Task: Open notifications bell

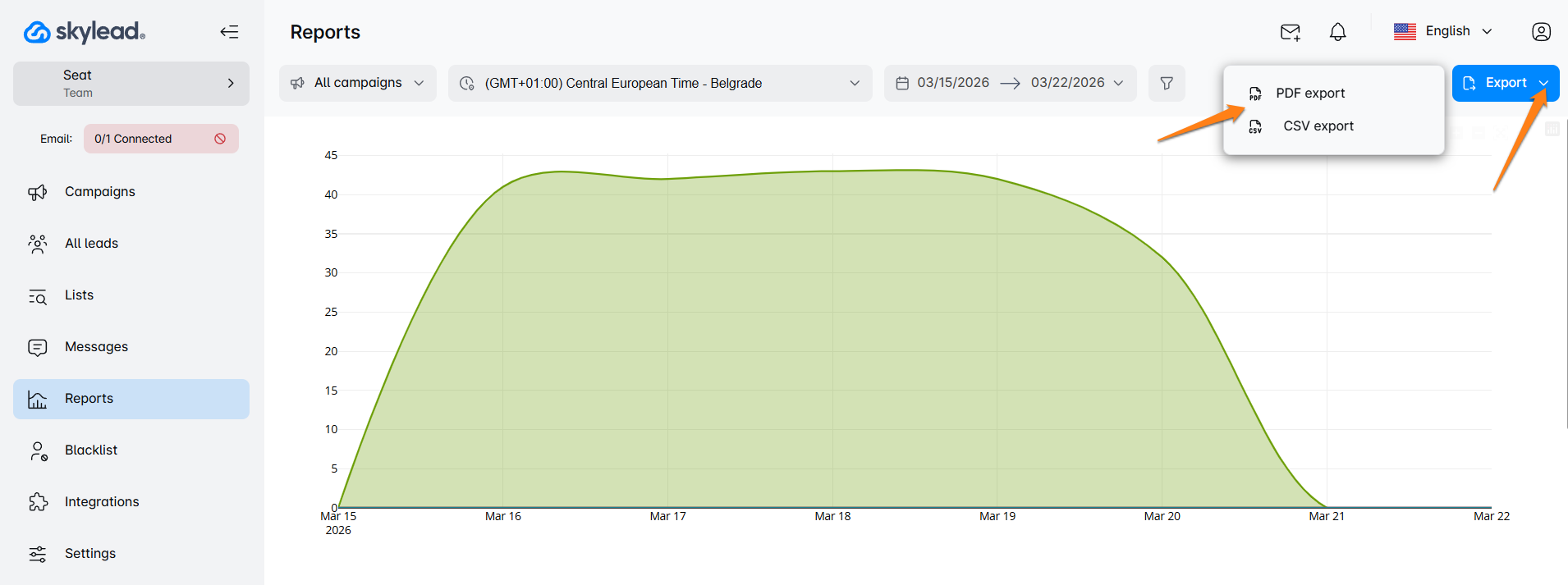Action: (1337, 32)
